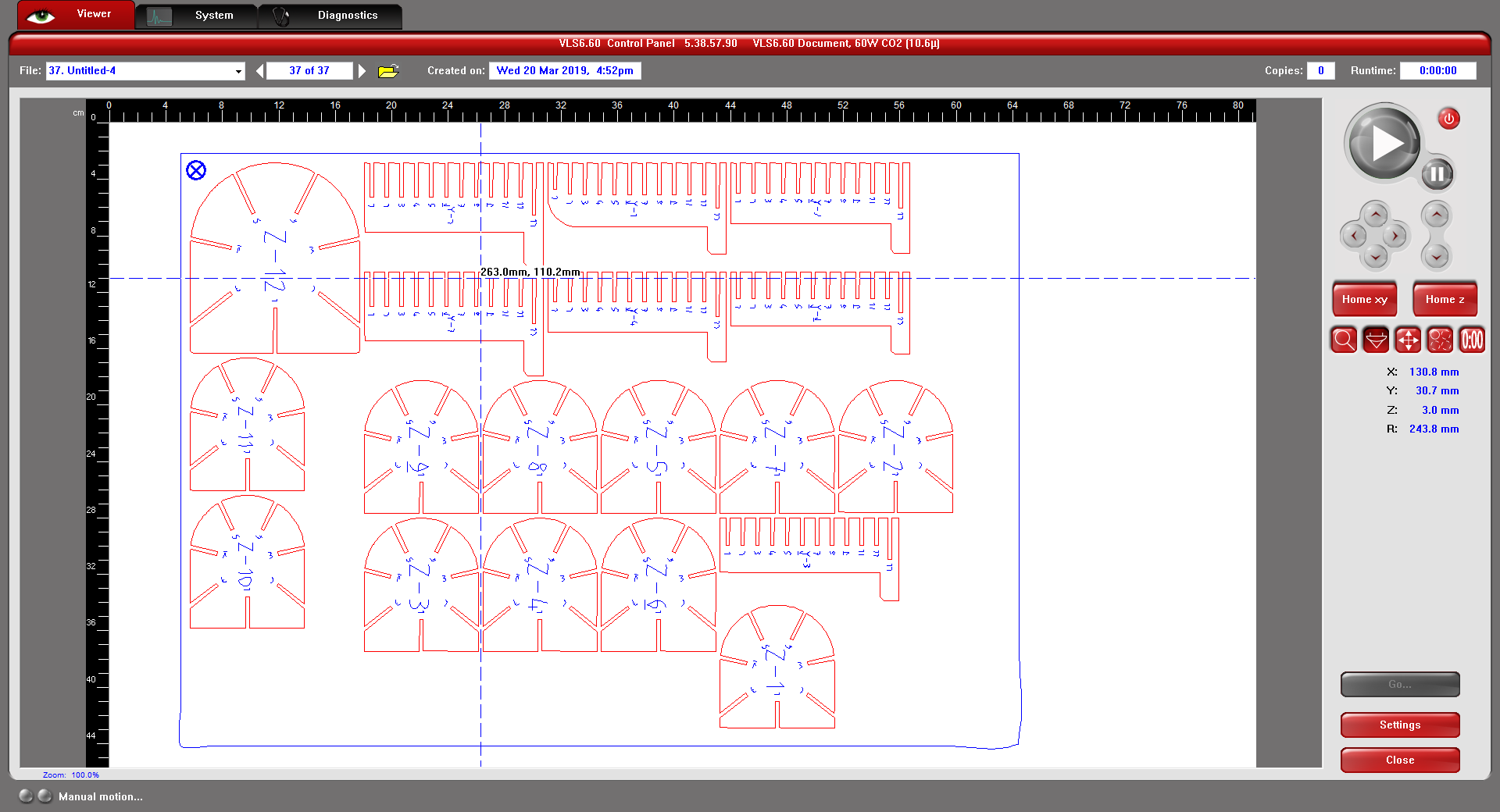1500x812 pixels.
Task: Jog the laser head right
Action: coord(1396,235)
